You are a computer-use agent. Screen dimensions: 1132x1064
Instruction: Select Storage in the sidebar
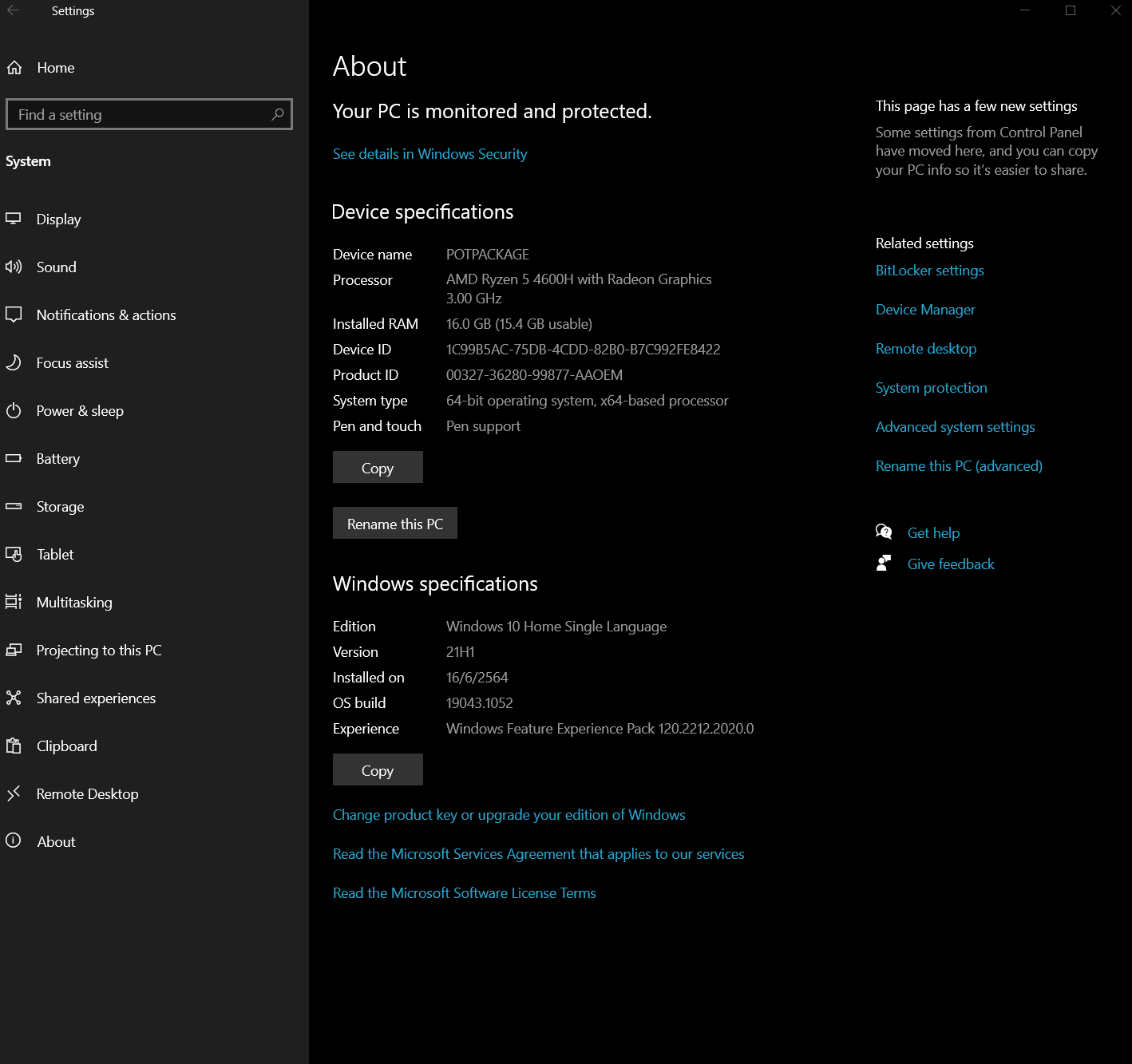pos(154,506)
